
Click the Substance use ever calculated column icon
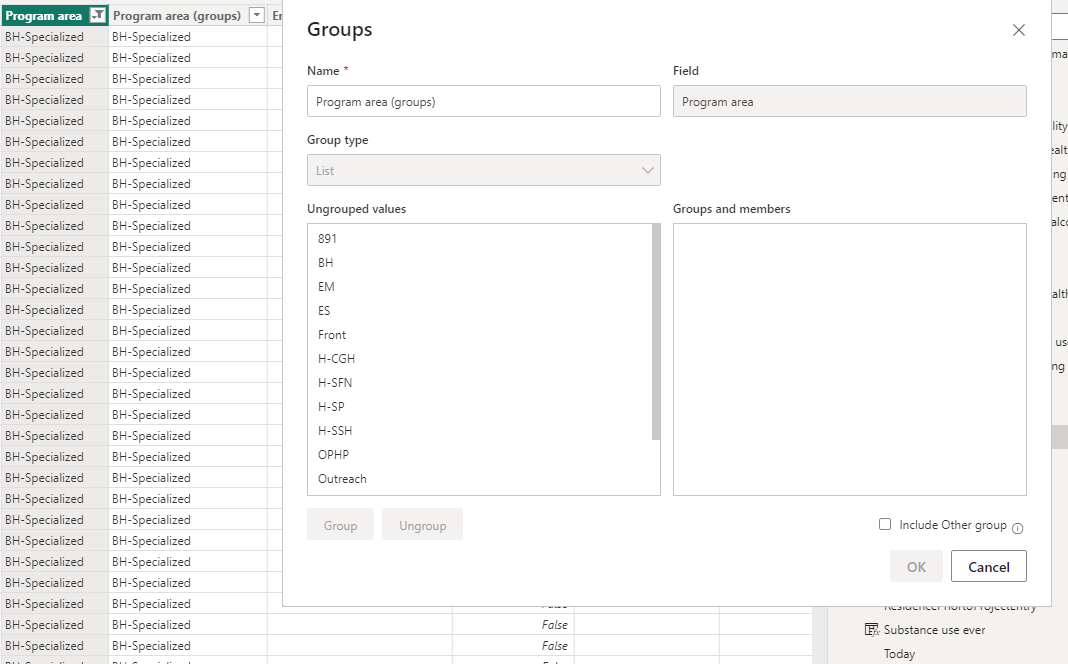[x=872, y=629]
